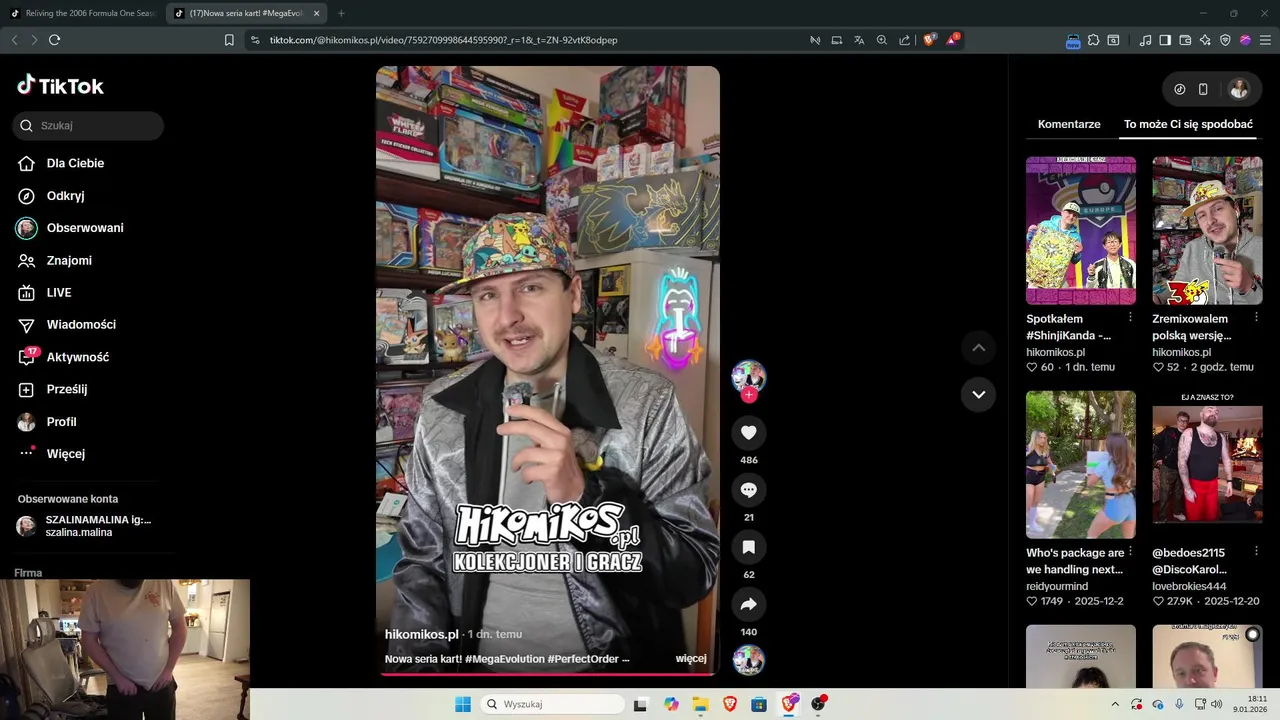Like the video using heart icon

(x=749, y=432)
